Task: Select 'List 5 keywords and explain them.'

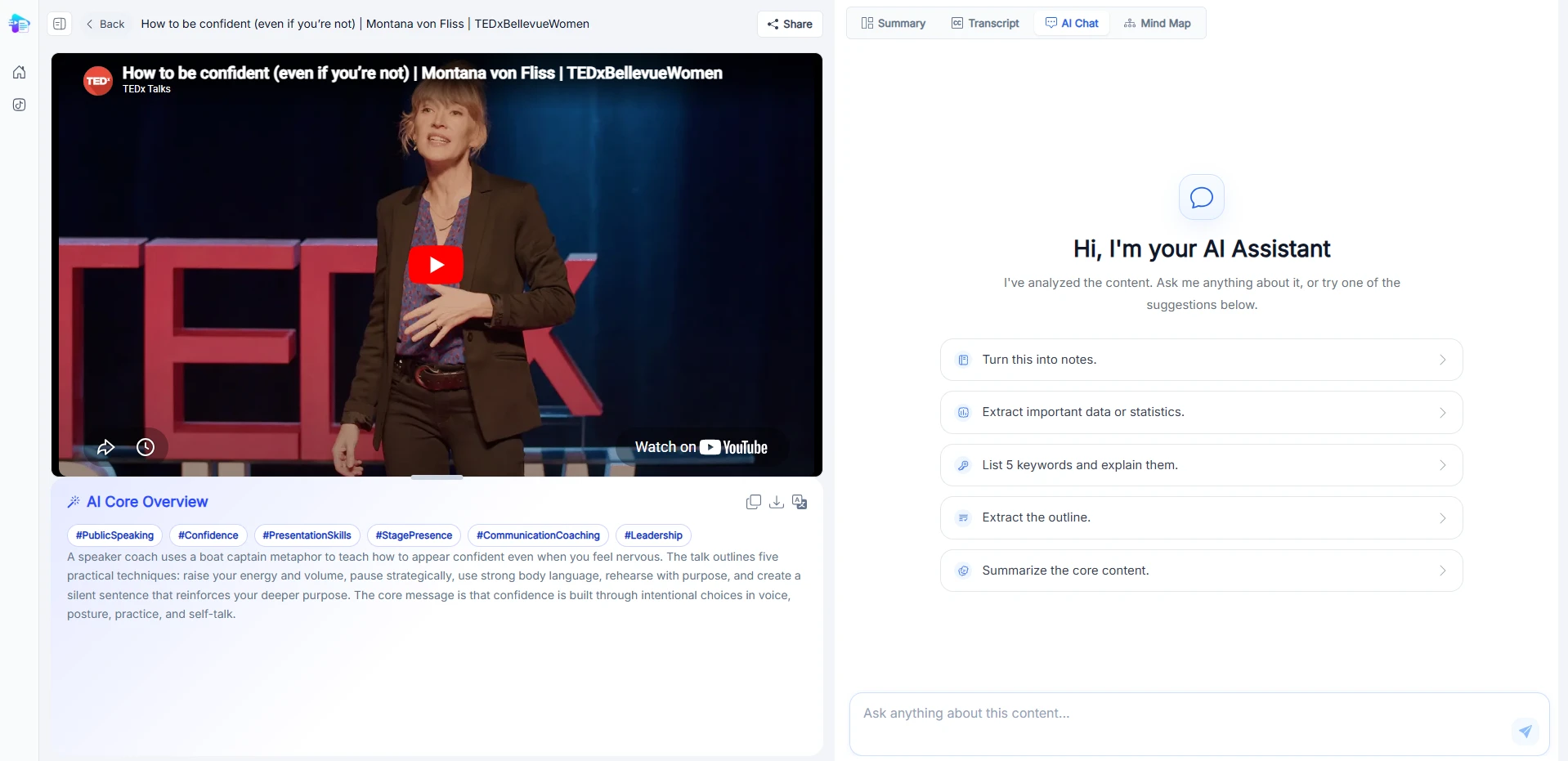Action: (1201, 465)
